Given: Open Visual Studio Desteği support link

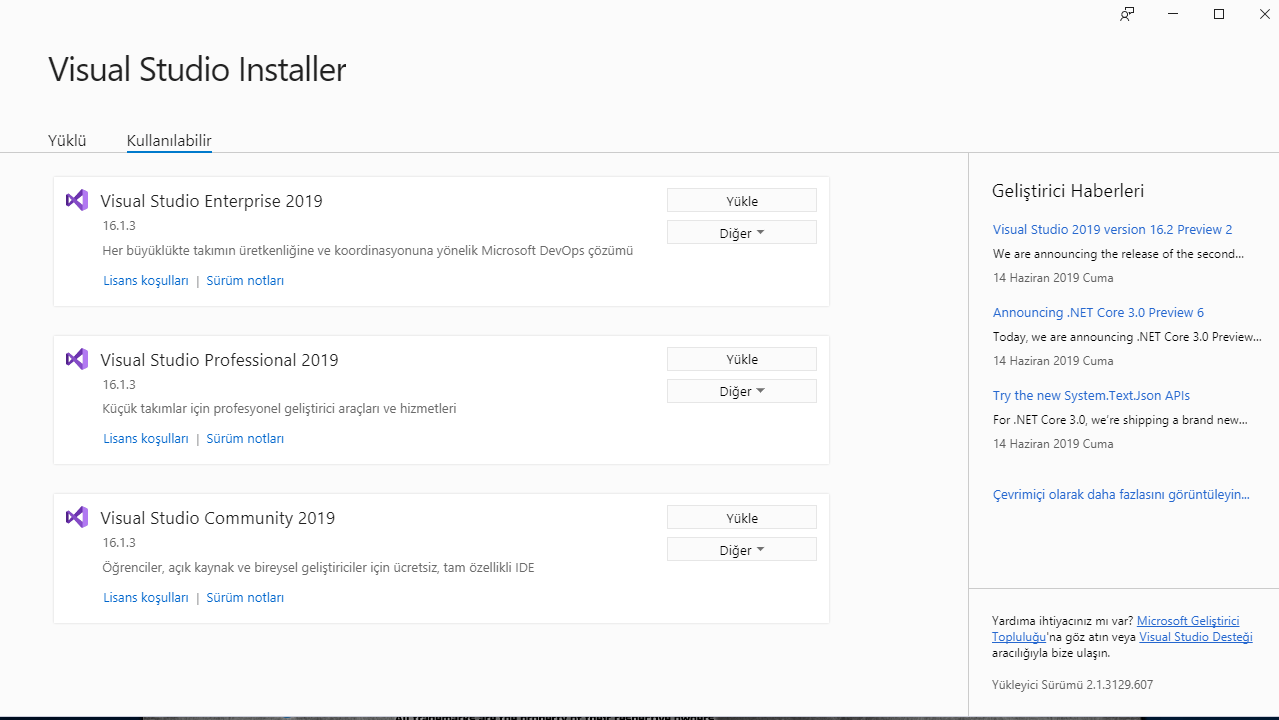Looking at the screenshot, I should [x=1195, y=637].
